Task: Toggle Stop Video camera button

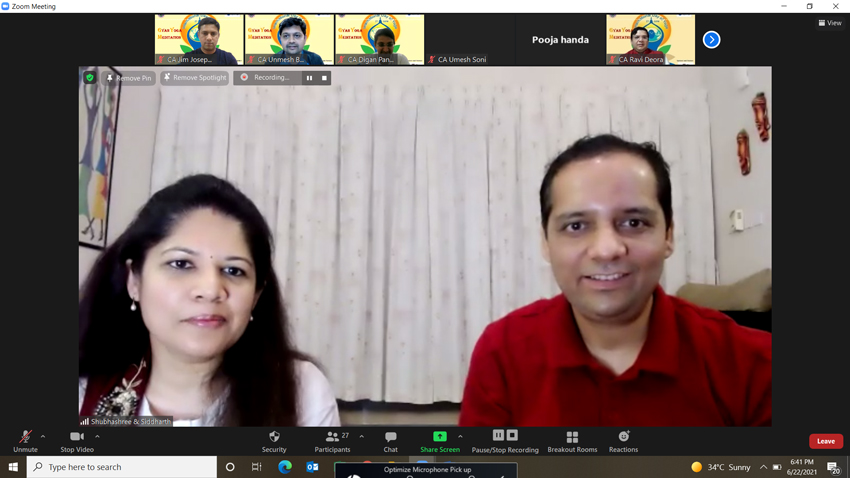Action: click(76, 440)
